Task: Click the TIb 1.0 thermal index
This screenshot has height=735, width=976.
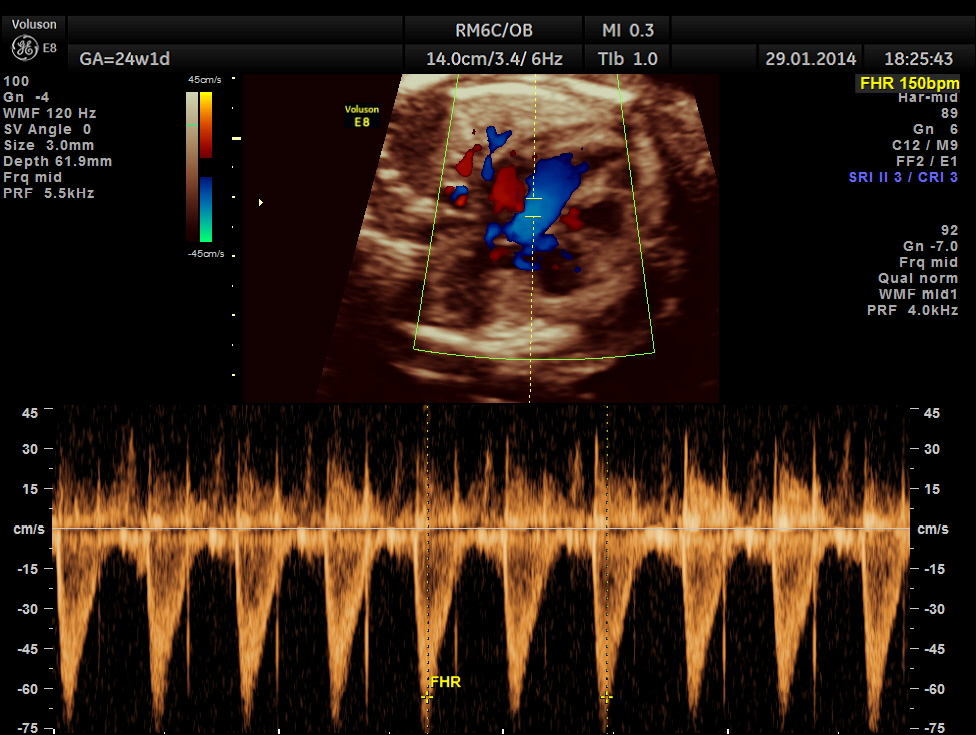Action: point(628,59)
